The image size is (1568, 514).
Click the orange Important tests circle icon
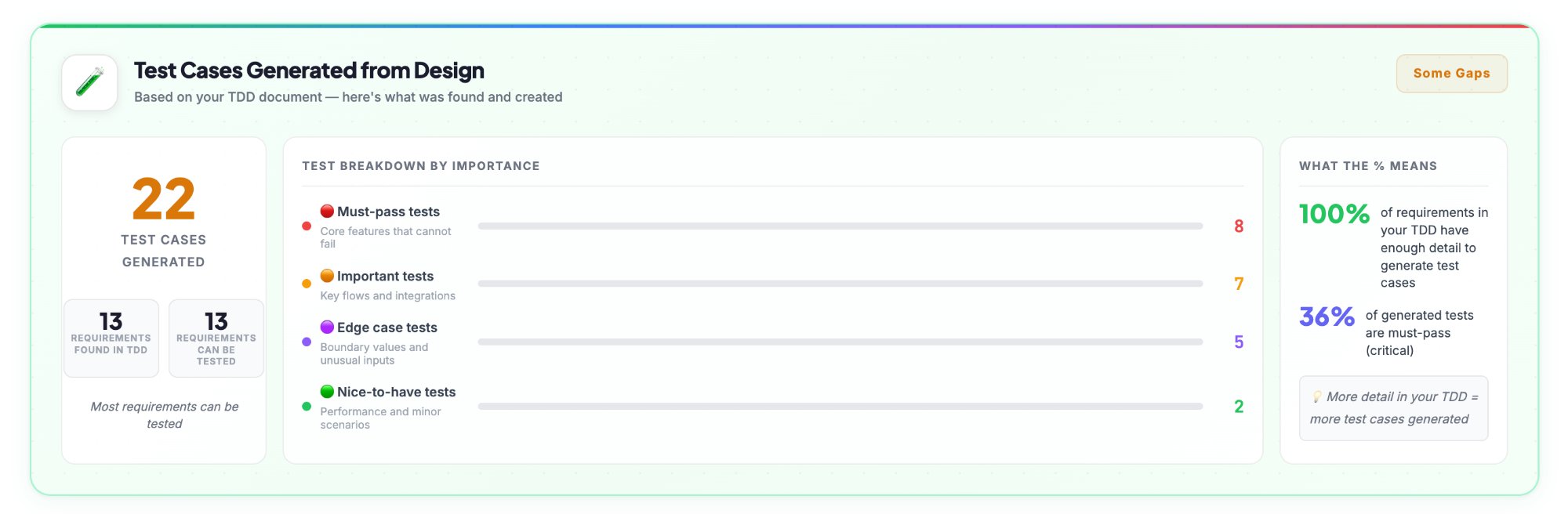pos(327,276)
